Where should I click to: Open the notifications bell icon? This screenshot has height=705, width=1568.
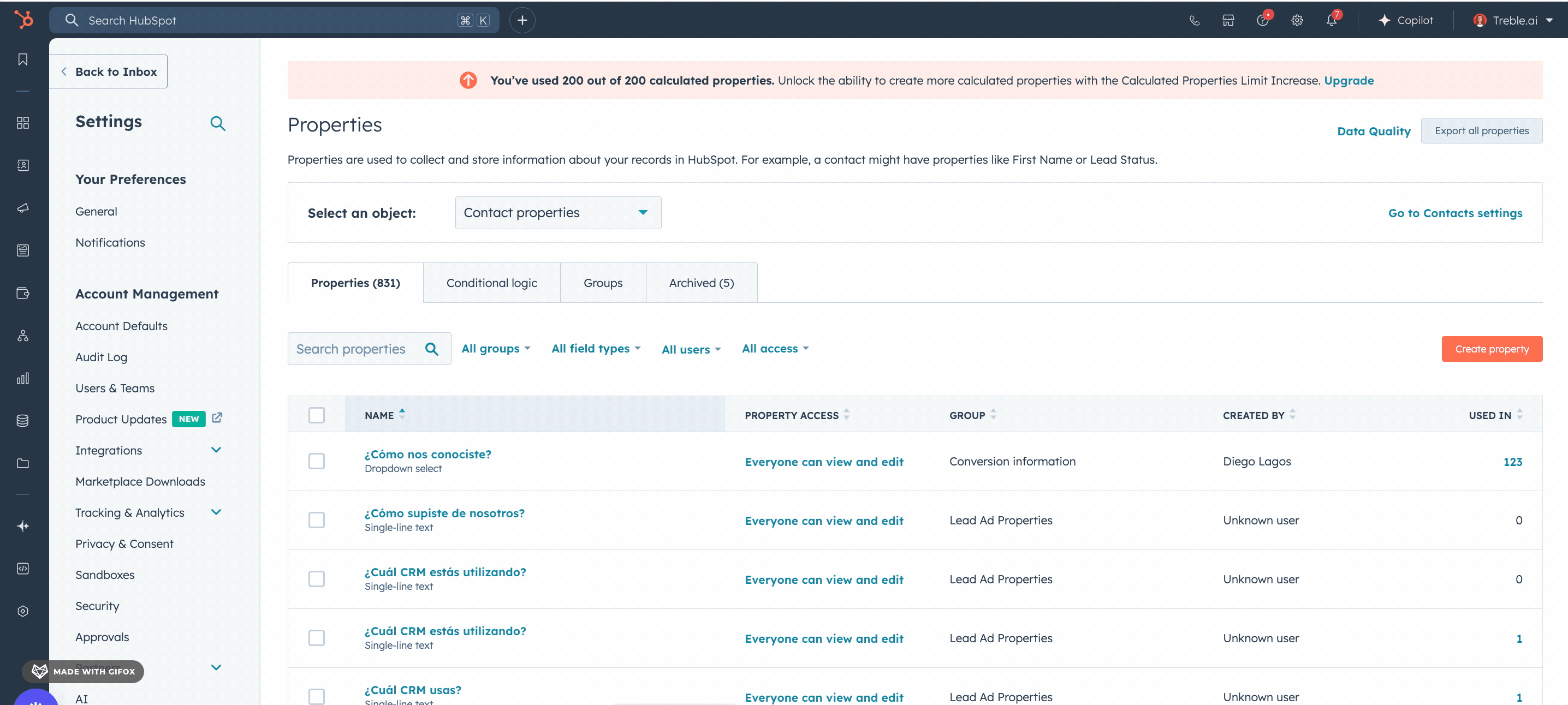pyautogui.click(x=1331, y=21)
